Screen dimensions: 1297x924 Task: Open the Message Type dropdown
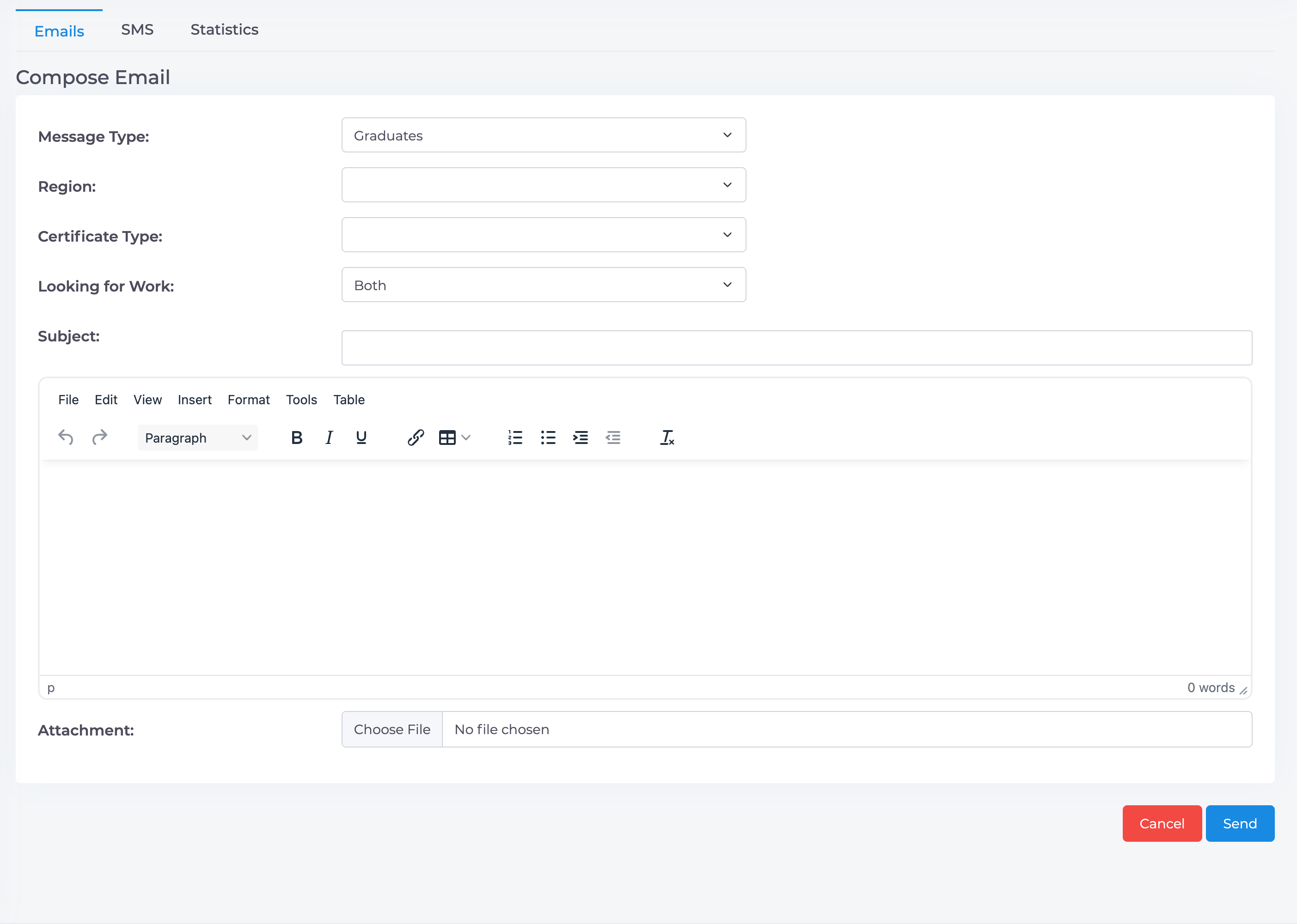point(544,135)
